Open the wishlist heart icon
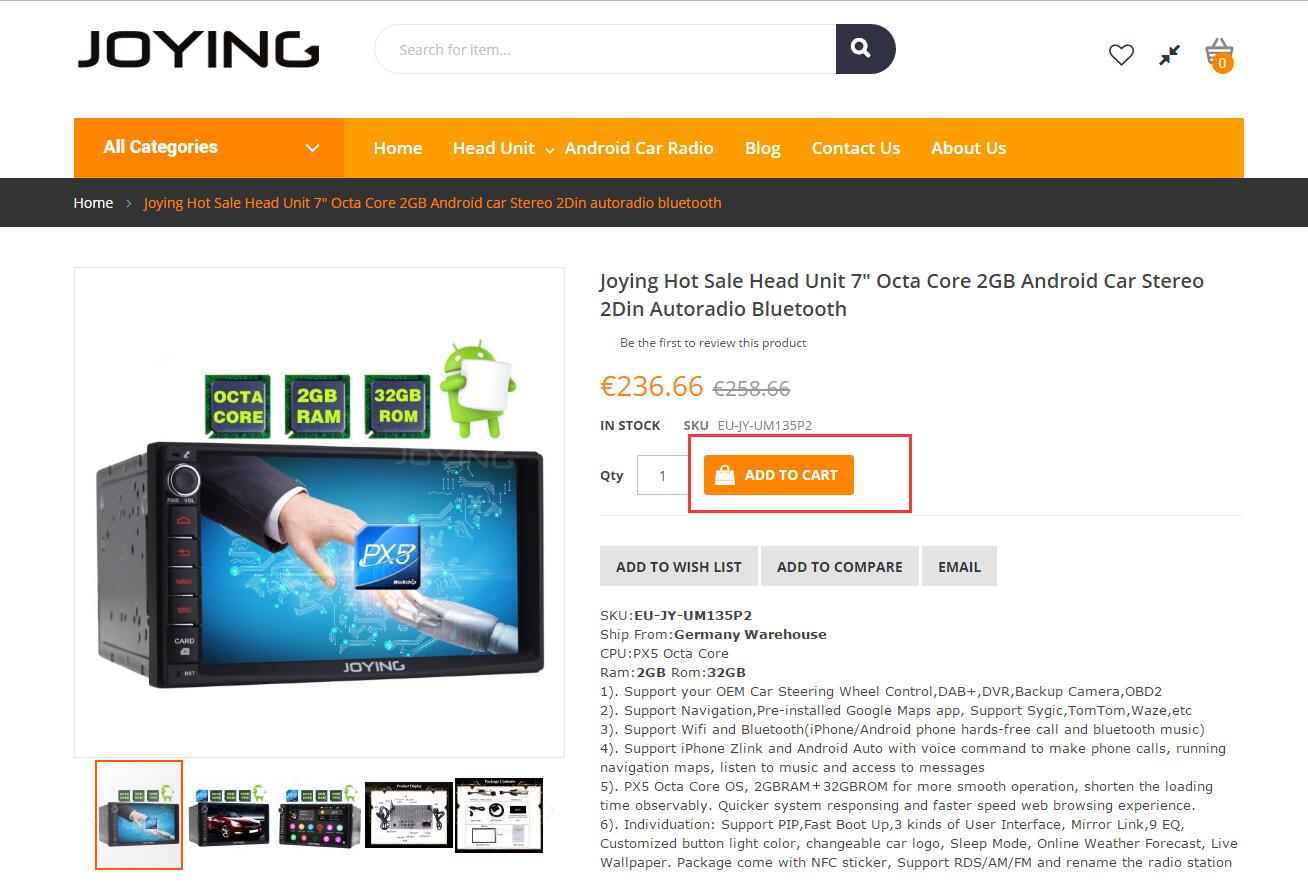The height and width of the screenshot is (885, 1308). click(x=1121, y=55)
